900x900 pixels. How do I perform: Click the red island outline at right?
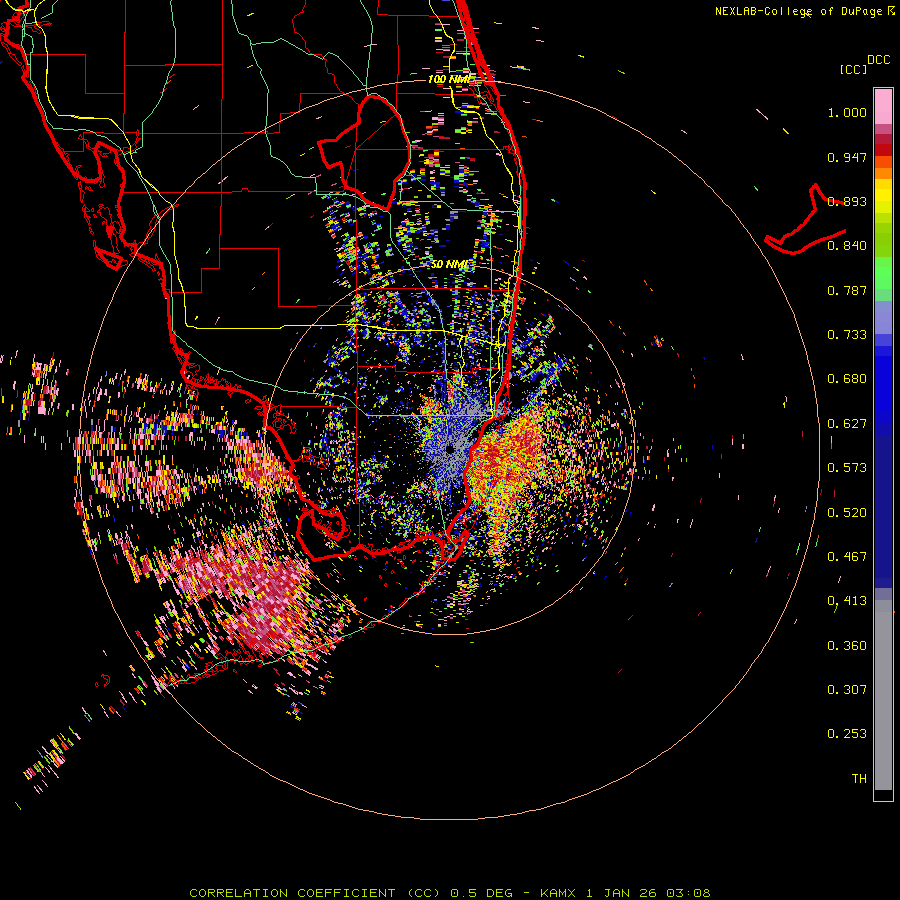coord(805,221)
